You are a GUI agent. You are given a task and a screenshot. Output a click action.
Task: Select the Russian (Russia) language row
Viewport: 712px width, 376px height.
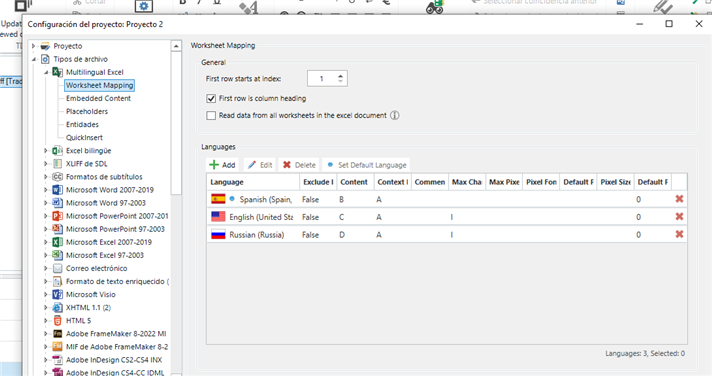(x=447, y=235)
